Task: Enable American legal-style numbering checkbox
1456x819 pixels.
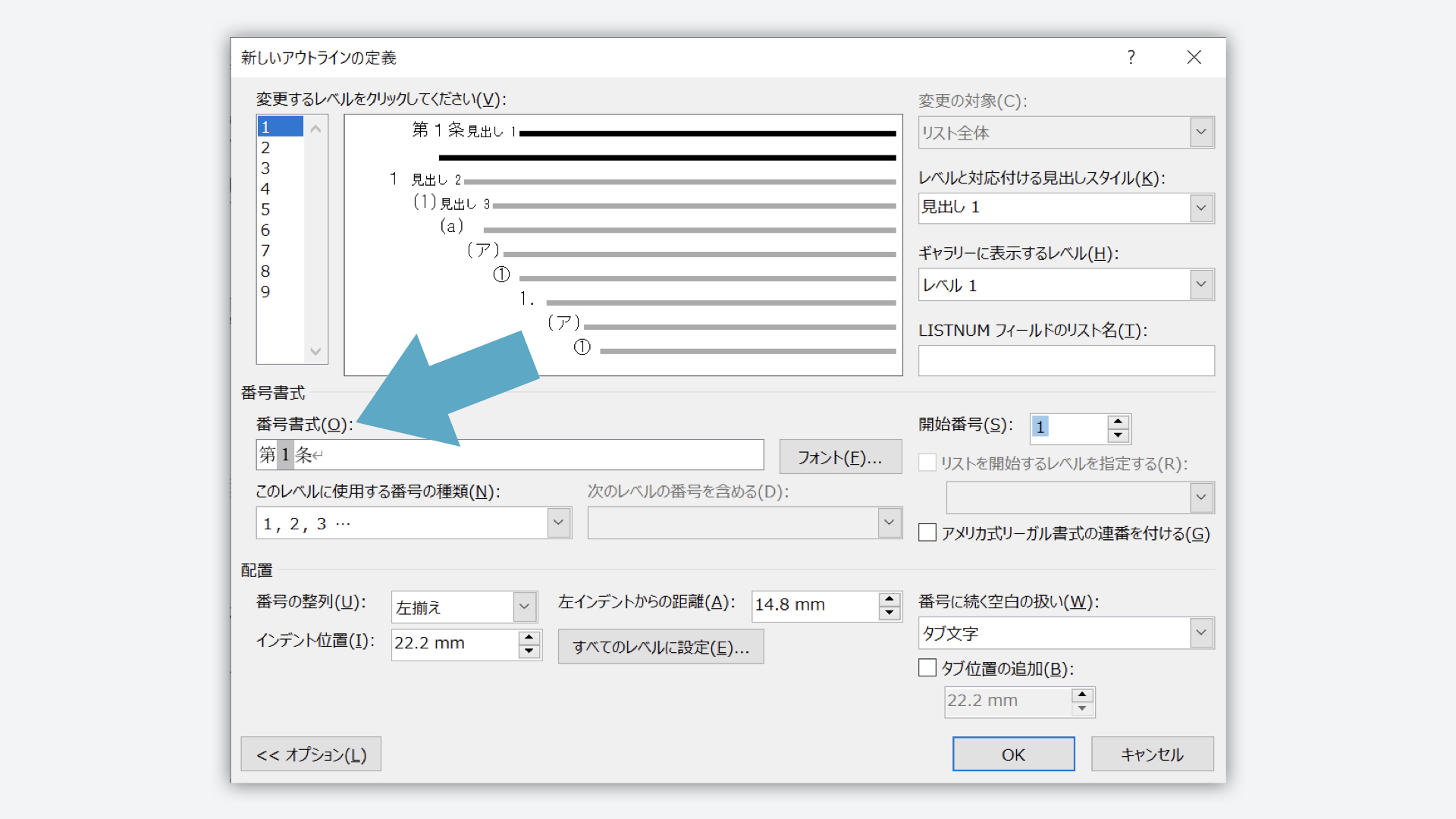Action: (927, 532)
